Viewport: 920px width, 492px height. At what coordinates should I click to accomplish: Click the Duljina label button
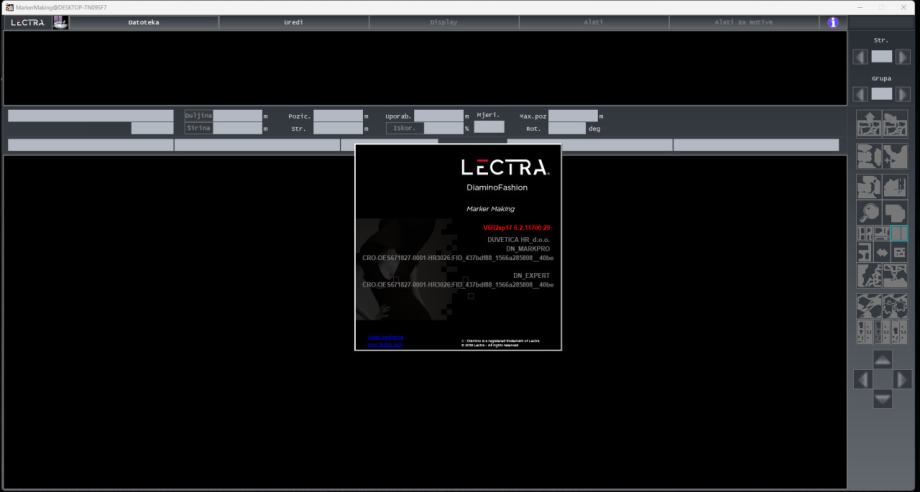(198, 116)
